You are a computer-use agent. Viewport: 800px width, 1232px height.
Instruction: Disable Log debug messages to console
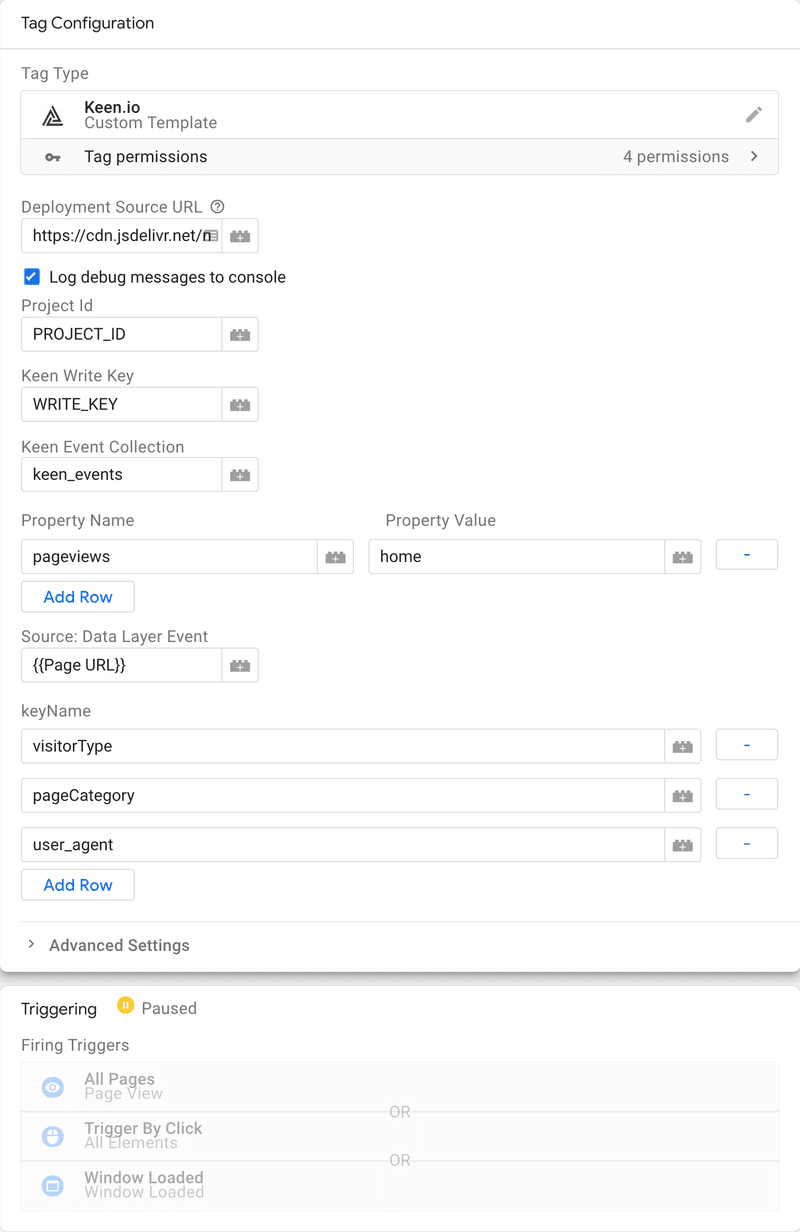pos(29,277)
